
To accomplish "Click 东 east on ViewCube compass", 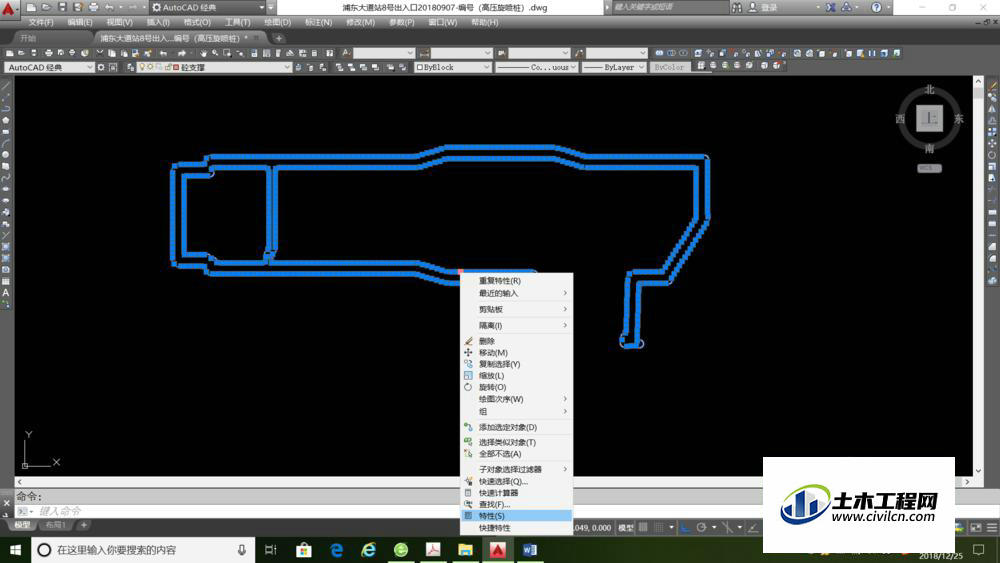I will 959,119.
